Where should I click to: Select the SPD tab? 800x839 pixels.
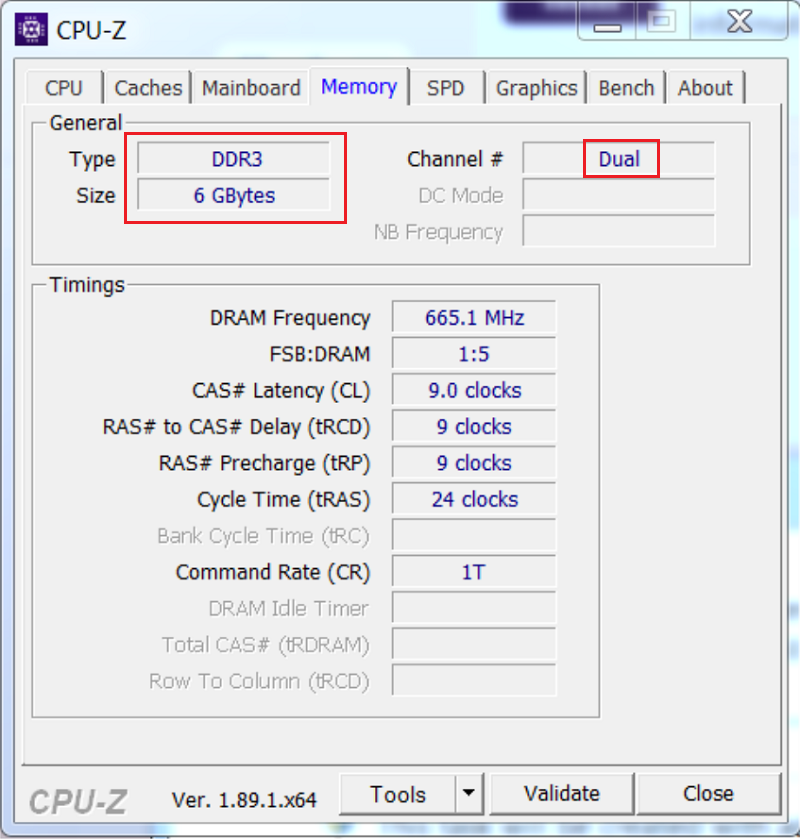coord(445,88)
